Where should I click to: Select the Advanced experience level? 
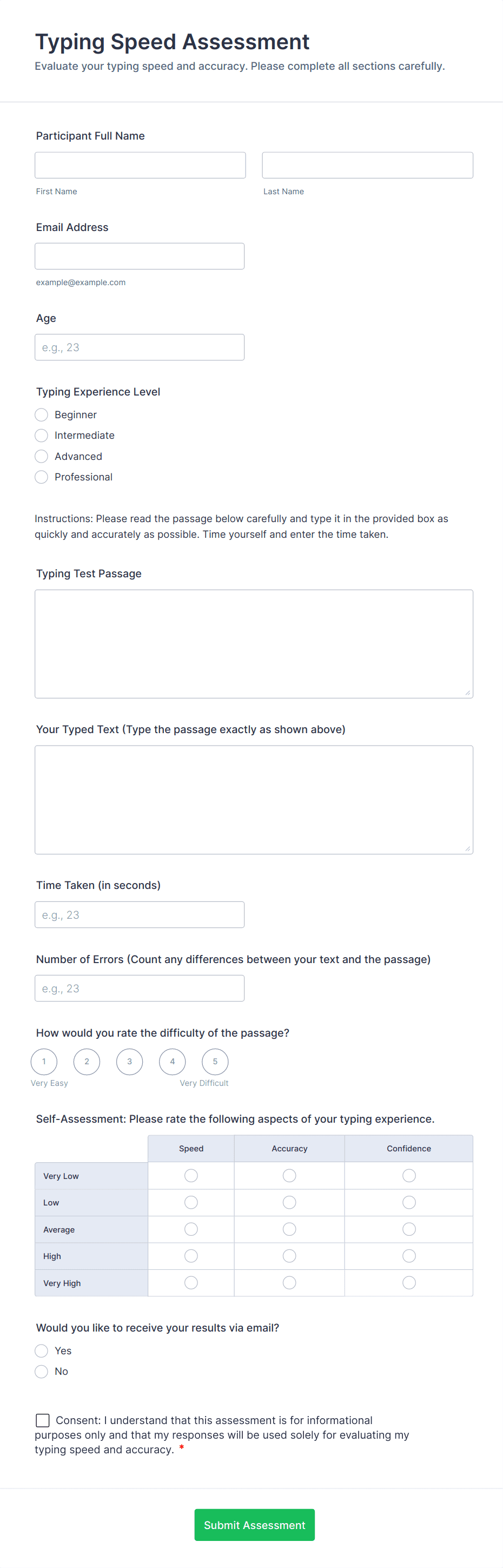pos(41,456)
